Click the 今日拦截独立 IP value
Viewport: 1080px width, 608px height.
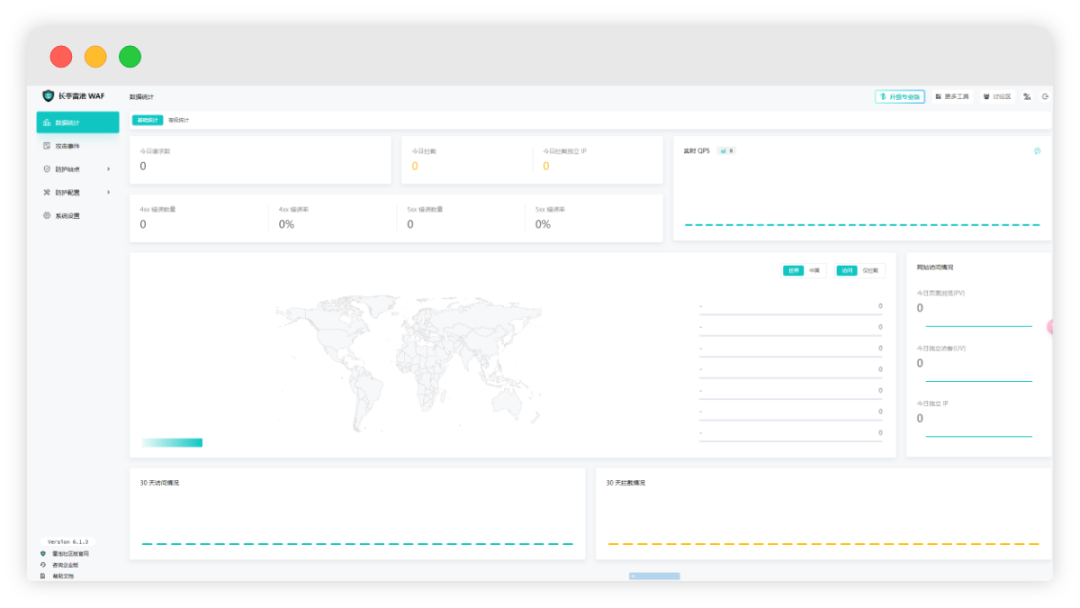[x=546, y=166]
